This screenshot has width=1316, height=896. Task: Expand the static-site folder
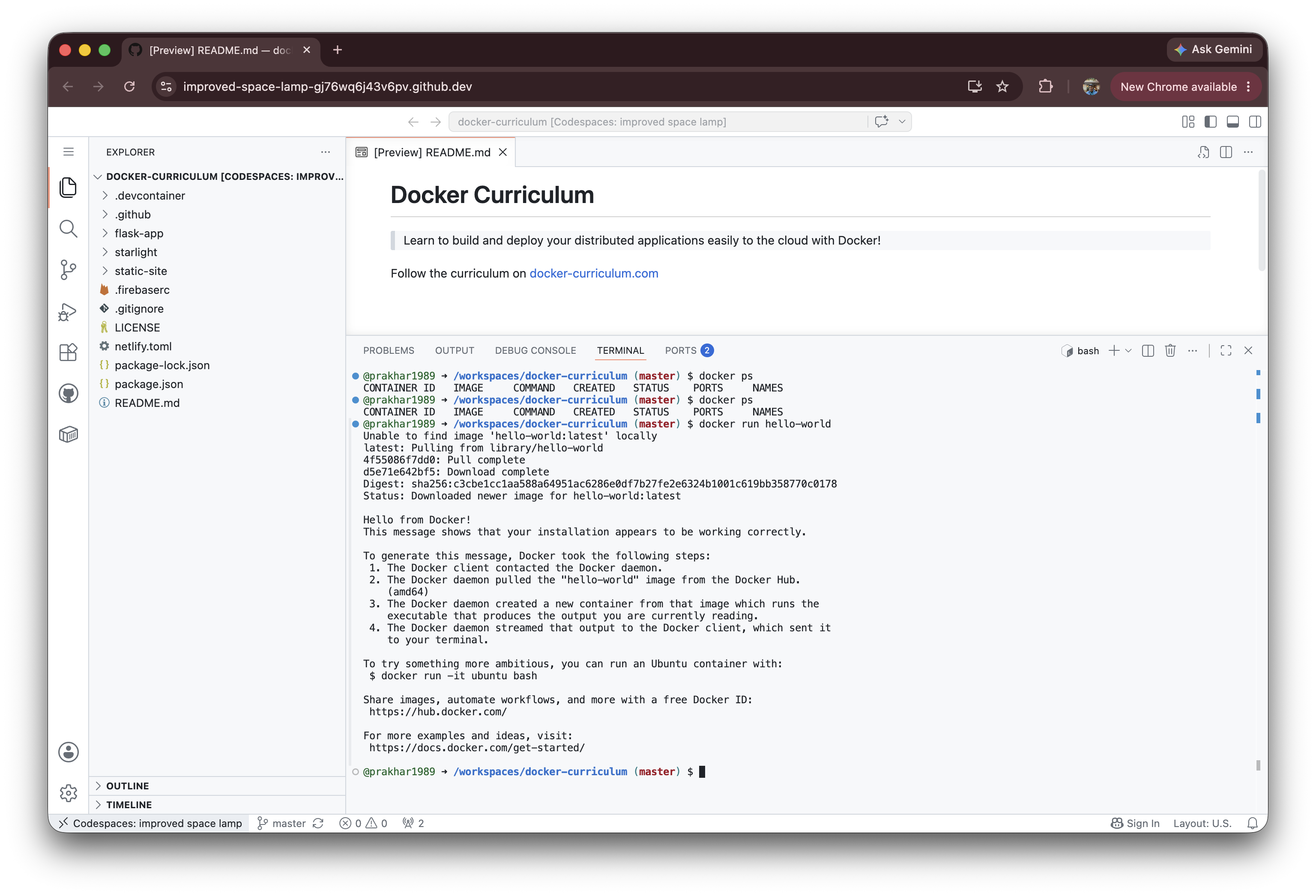217,271
